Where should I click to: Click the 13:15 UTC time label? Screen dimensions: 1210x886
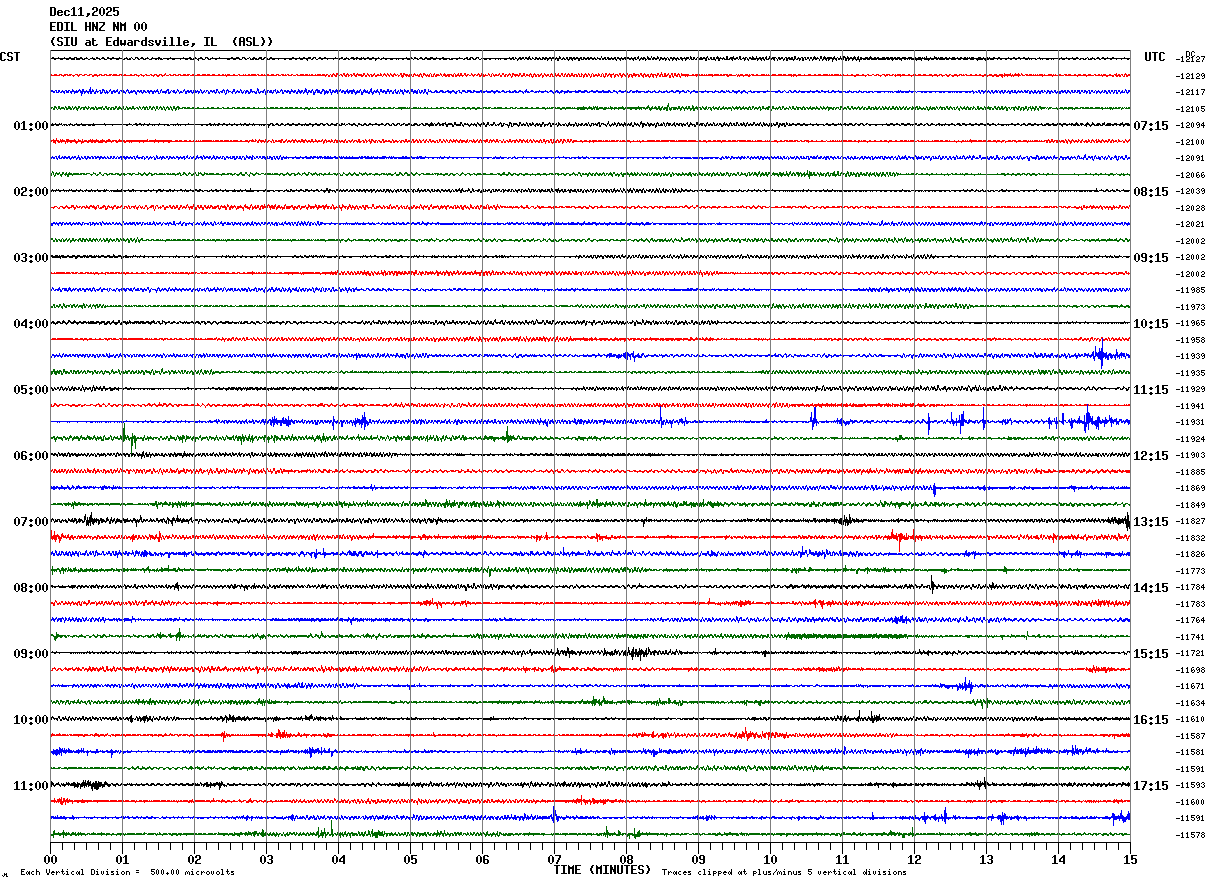coord(1150,522)
